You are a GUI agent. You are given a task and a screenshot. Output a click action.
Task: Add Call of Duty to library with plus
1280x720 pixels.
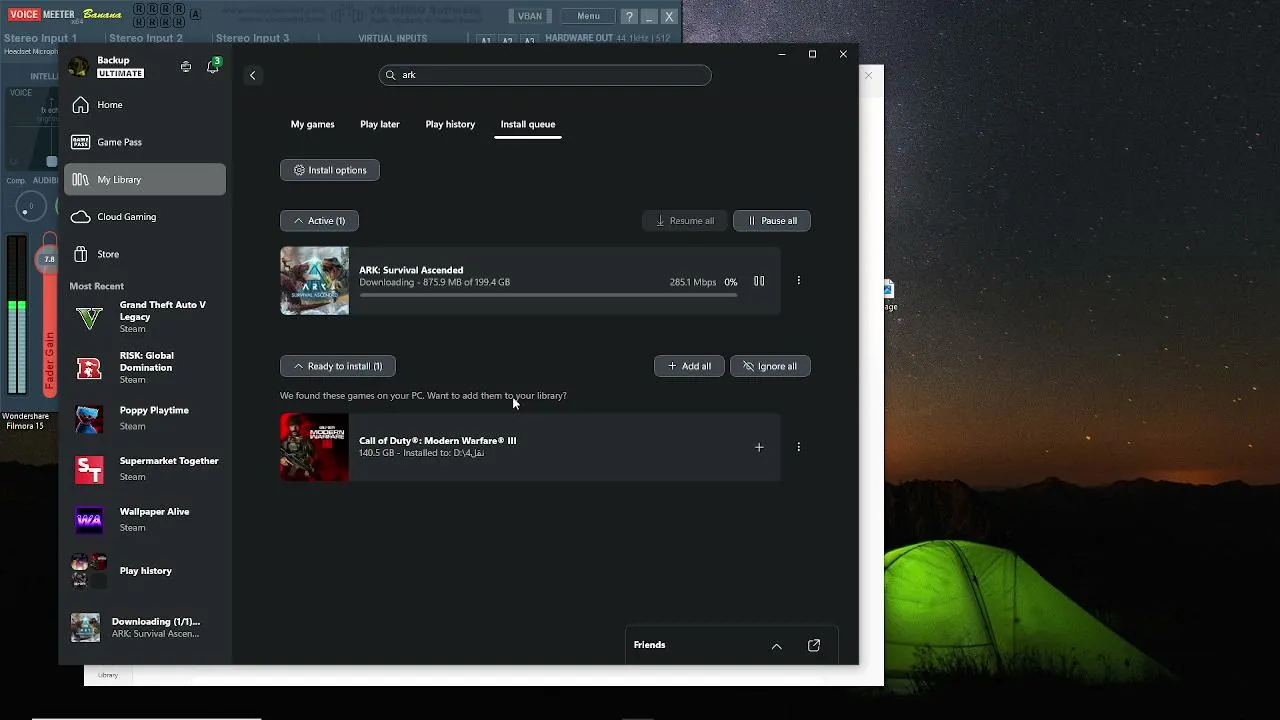(x=759, y=447)
